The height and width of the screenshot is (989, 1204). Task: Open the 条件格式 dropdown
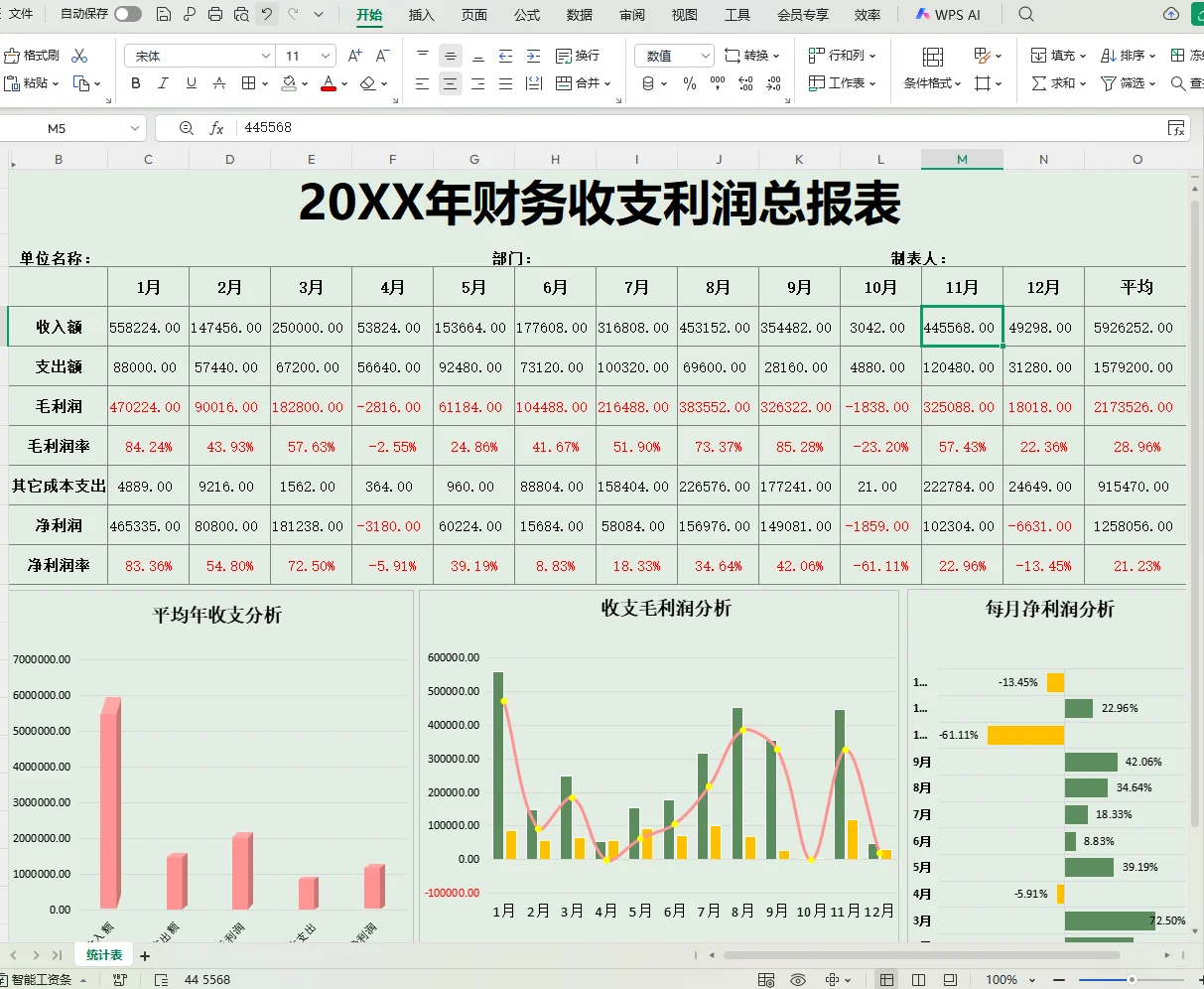tap(932, 83)
